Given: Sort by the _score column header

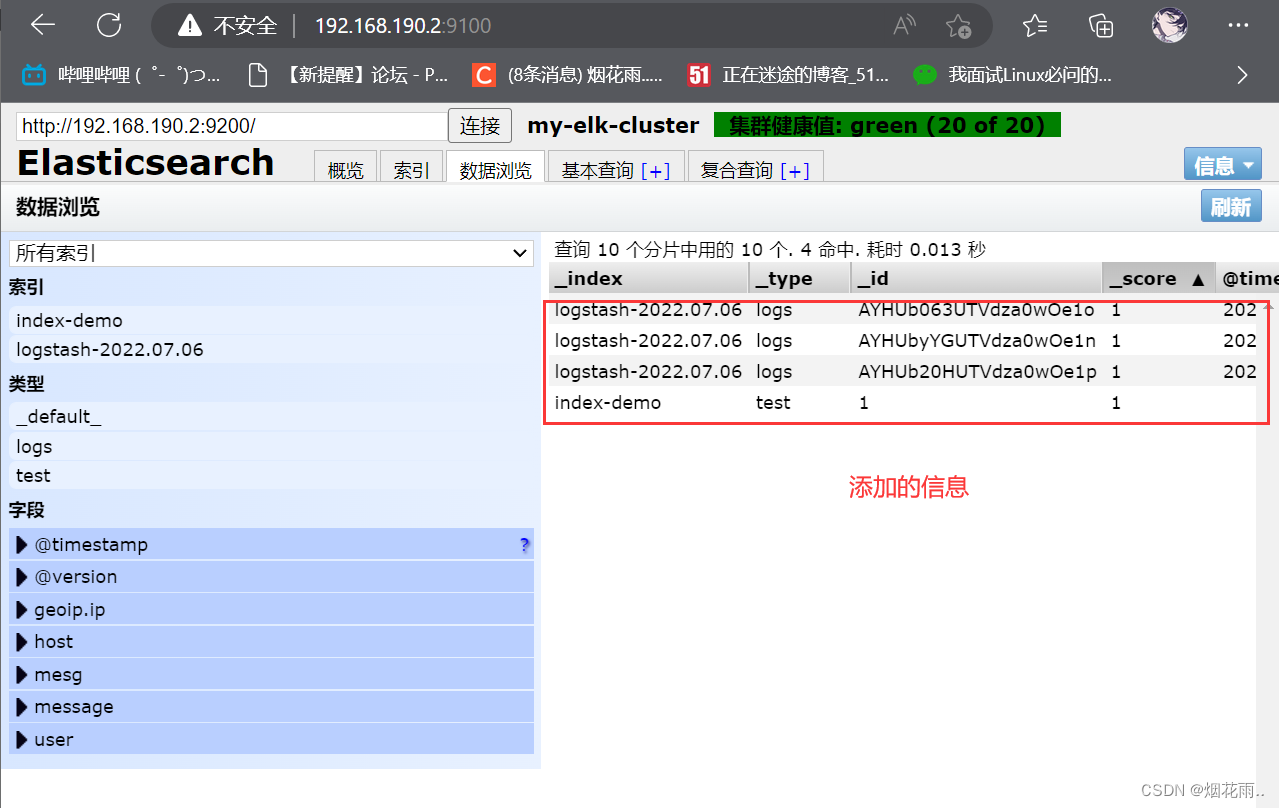Looking at the screenshot, I should [x=1159, y=278].
